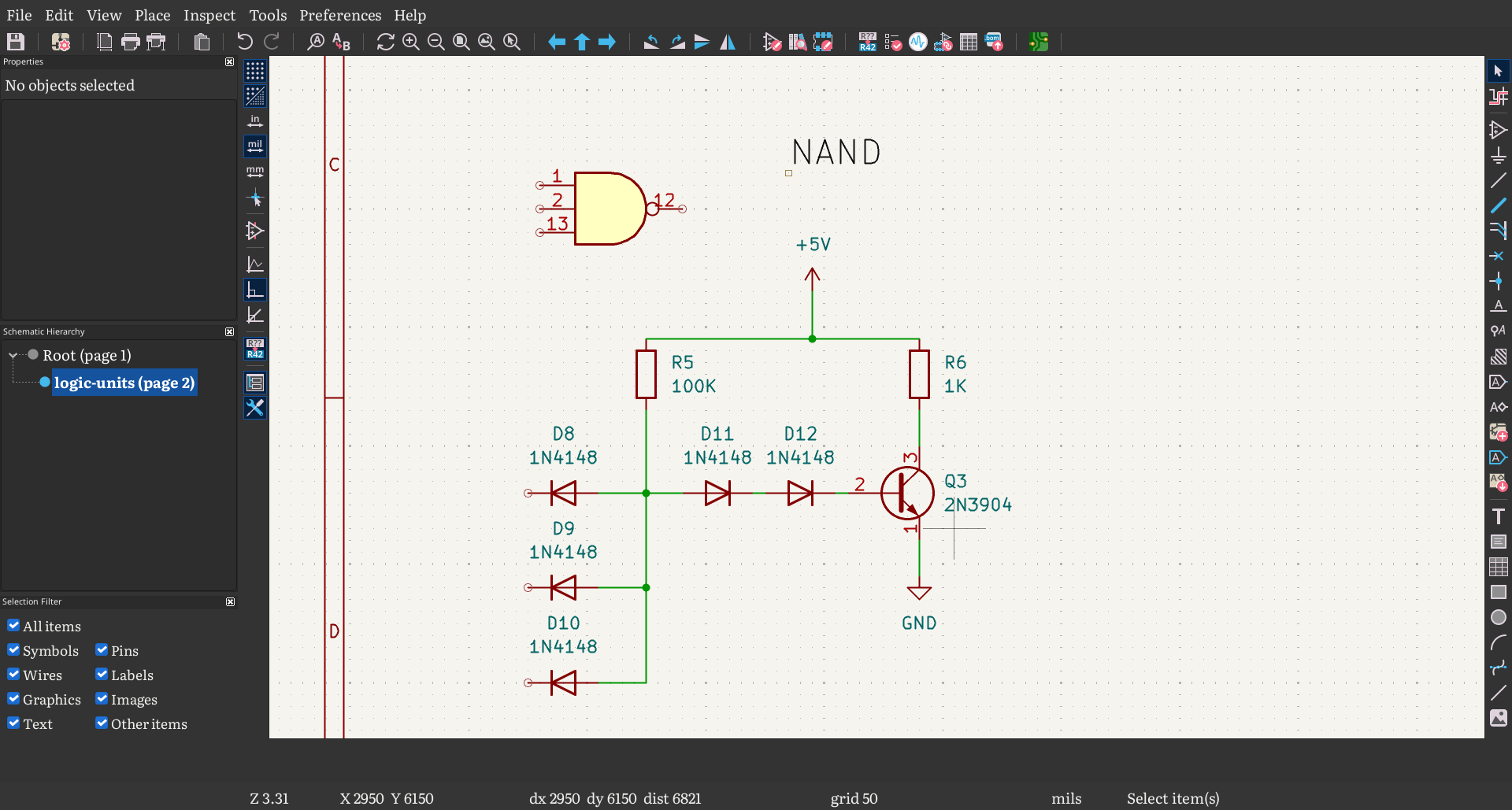Open Schematic Setup icon in toolbar
The image size is (1512, 810).
(x=61, y=42)
